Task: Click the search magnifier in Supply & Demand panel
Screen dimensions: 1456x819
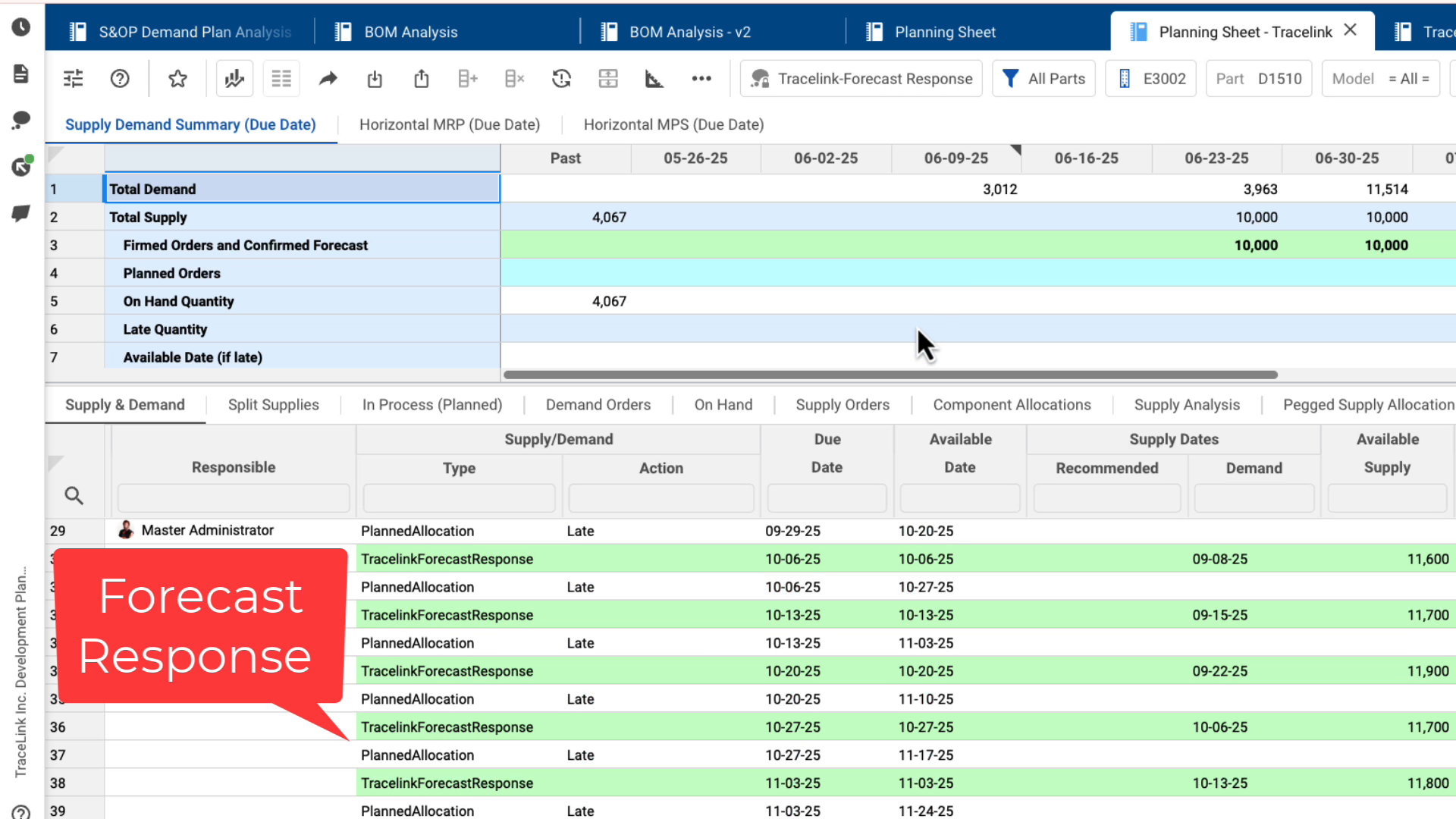Action: (x=74, y=495)
